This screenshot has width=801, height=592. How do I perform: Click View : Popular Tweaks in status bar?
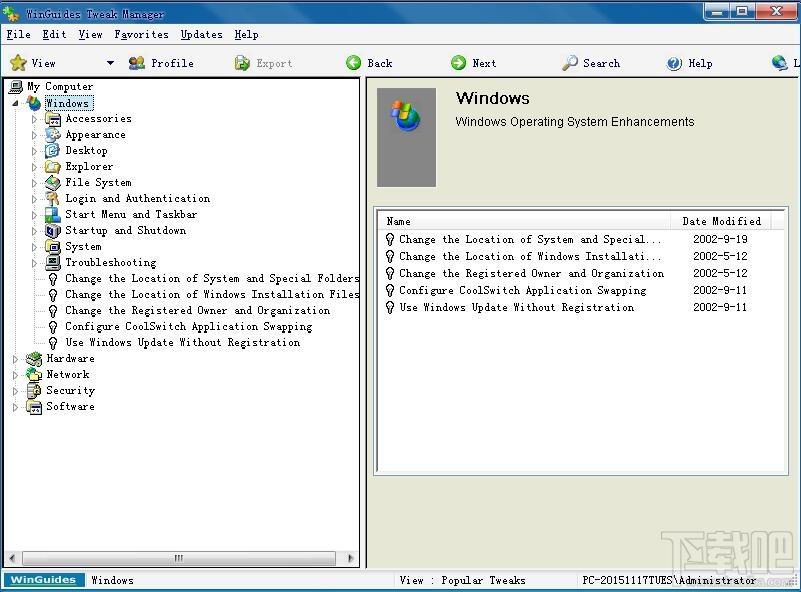[462, 580]
